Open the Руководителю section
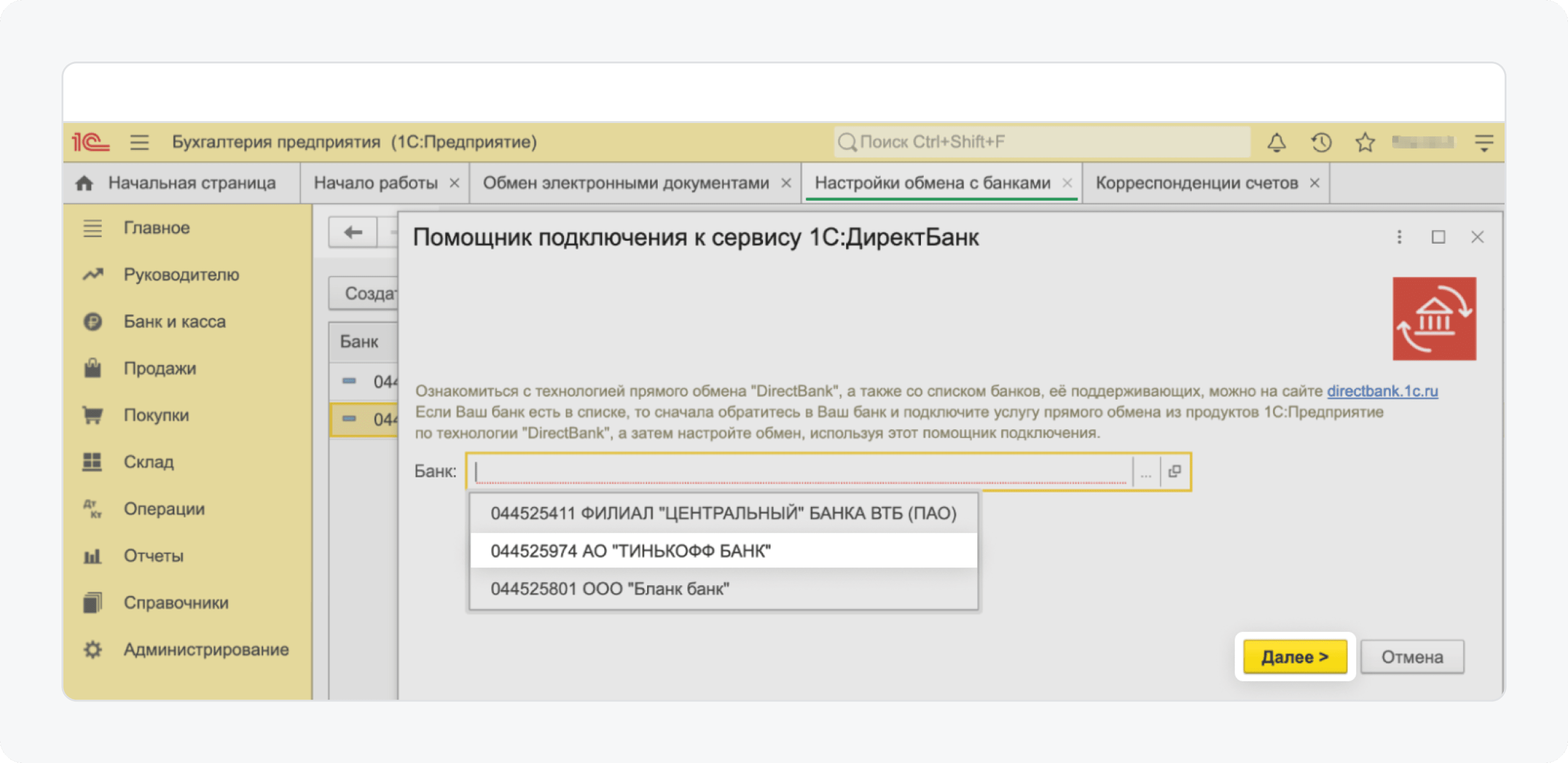The height and width of the screenshot is (763, 1568). [x=182, y=275]
